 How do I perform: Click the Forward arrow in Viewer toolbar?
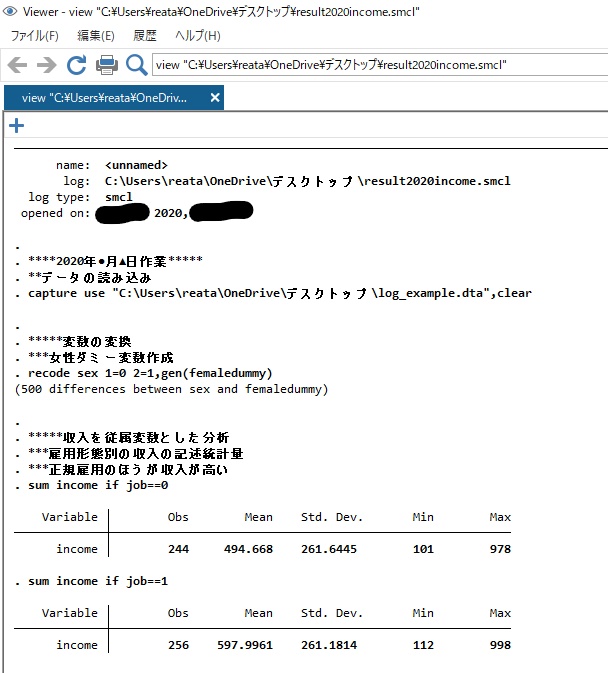[x=46, y=65]
